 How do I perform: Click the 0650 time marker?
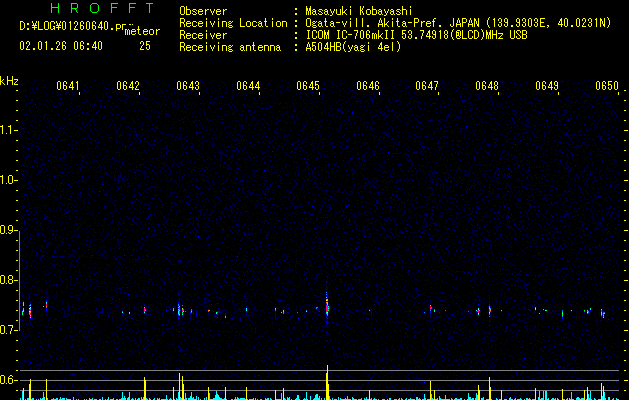(607, 86)
